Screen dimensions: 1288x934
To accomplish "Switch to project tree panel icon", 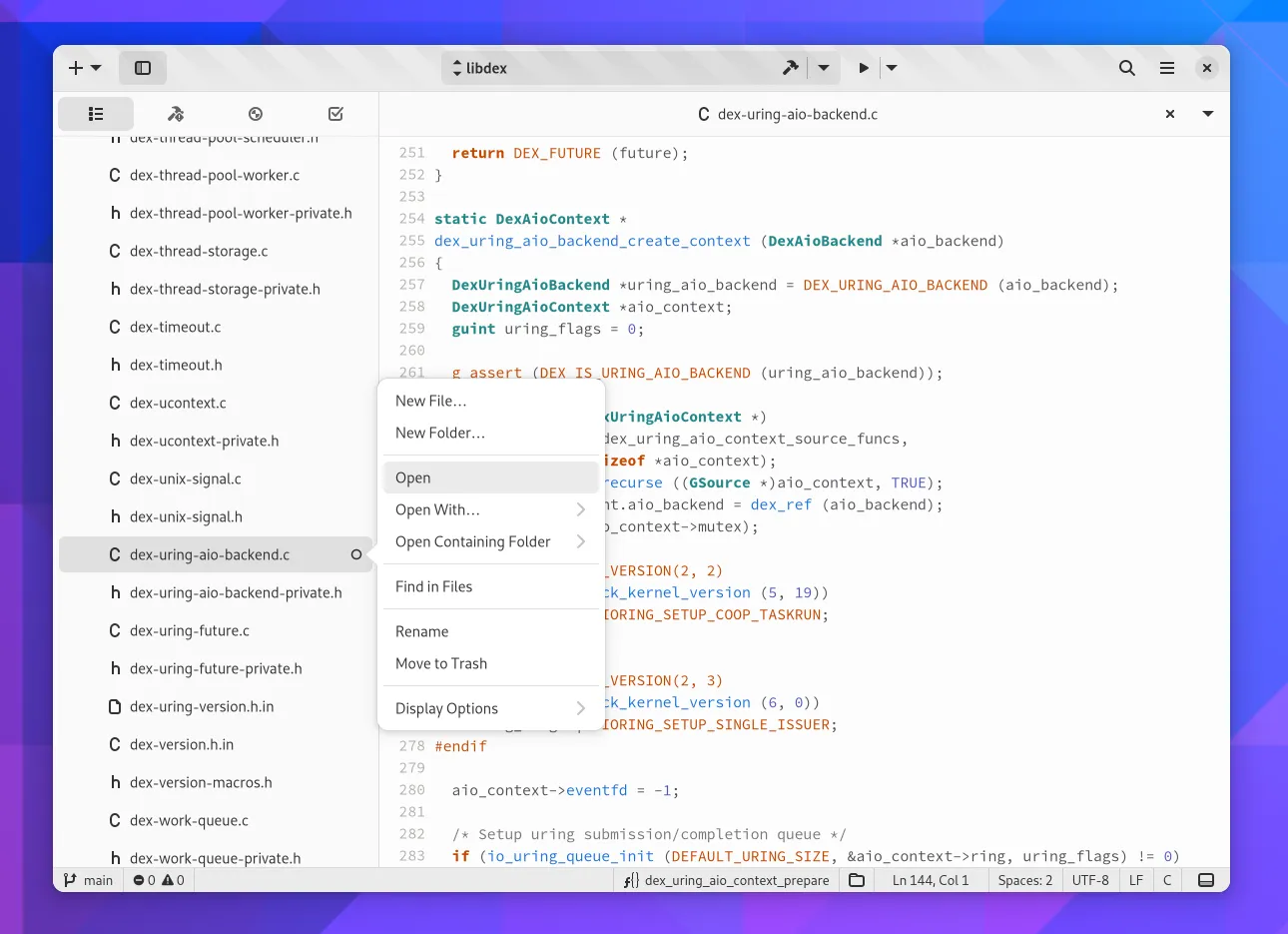I will coord(96,114).
